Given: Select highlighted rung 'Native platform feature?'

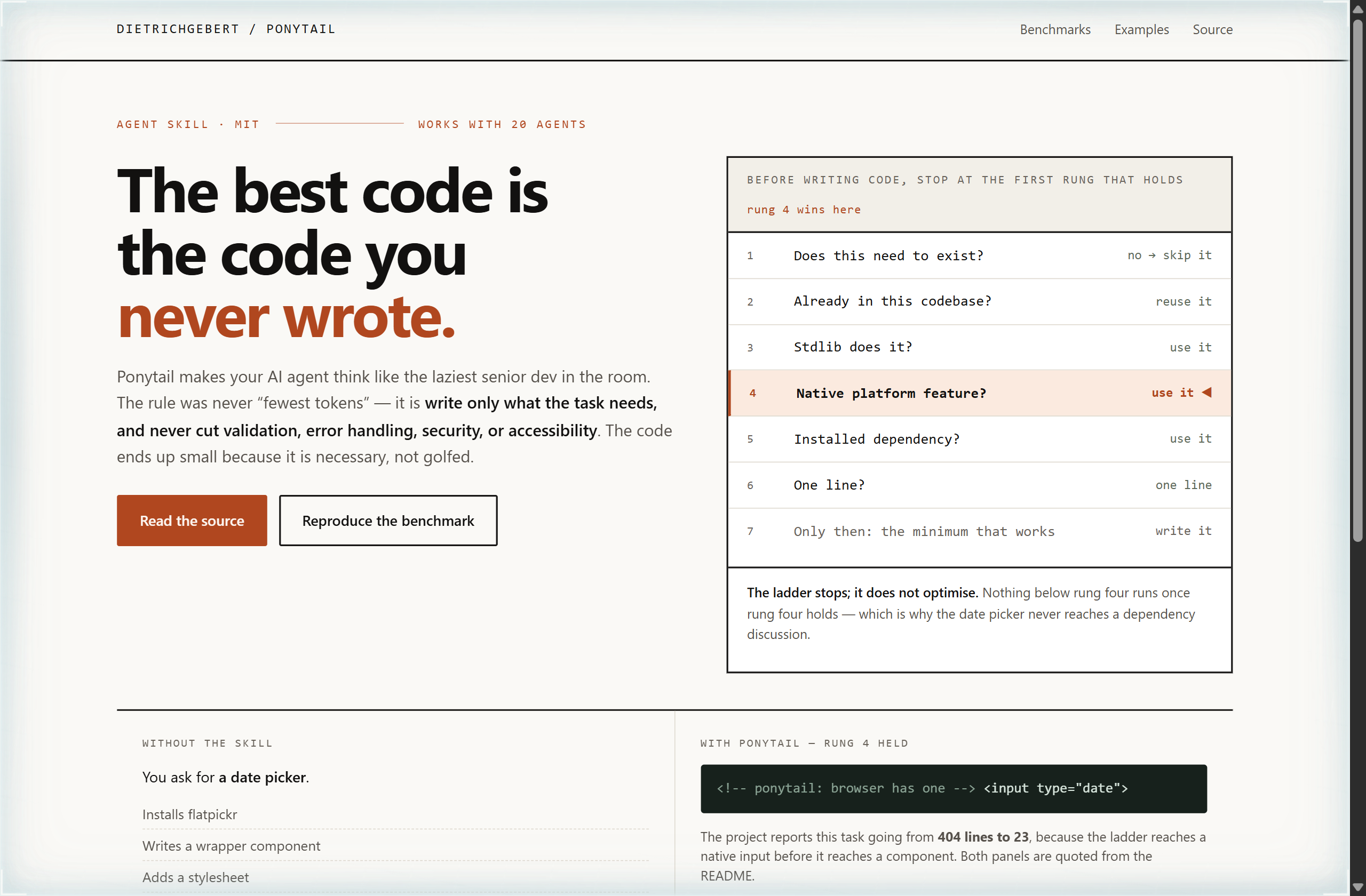Looking at the screenshot, I should [x=979, y=393].
